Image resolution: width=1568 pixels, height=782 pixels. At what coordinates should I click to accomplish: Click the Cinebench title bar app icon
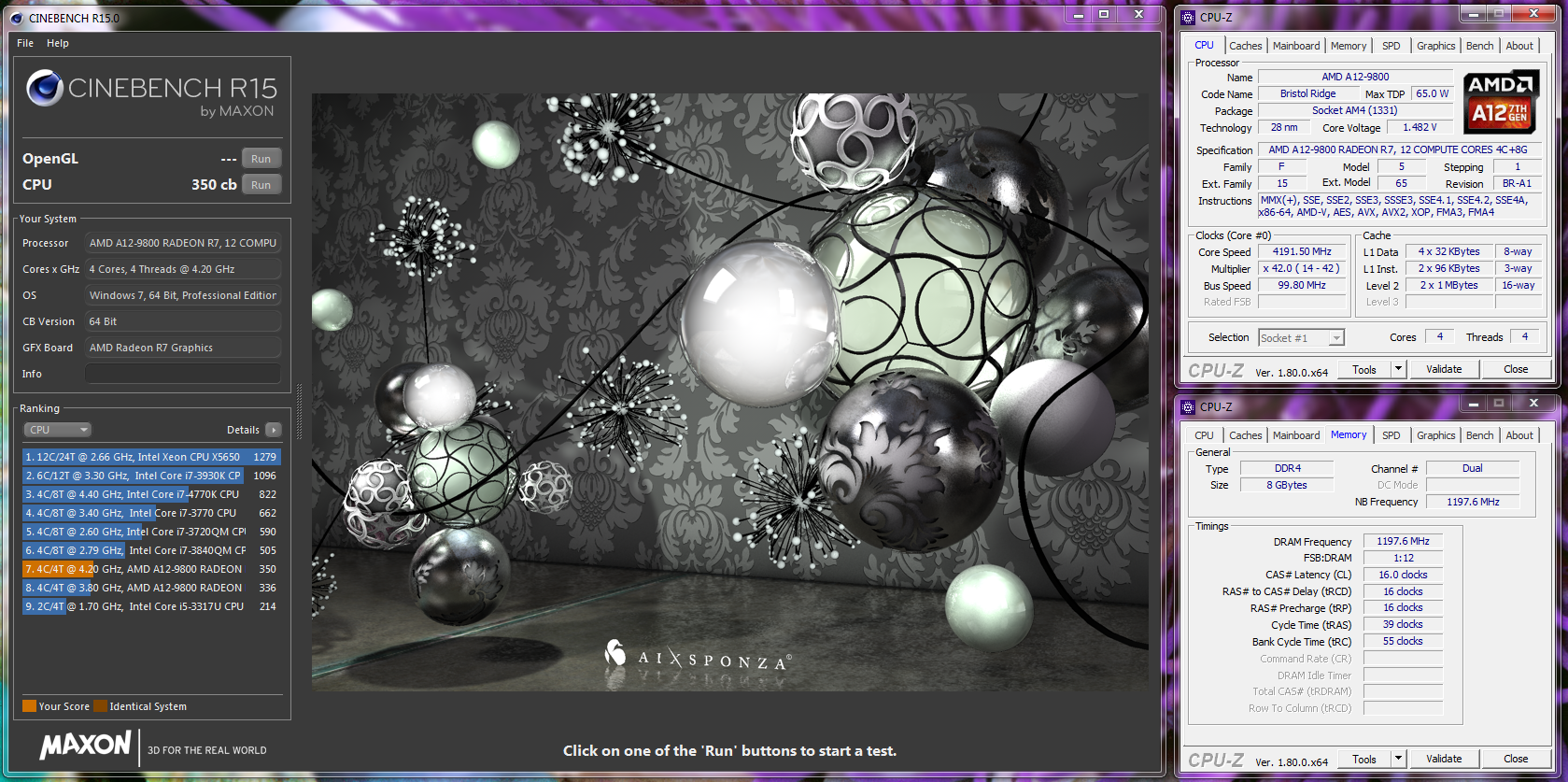17,18
